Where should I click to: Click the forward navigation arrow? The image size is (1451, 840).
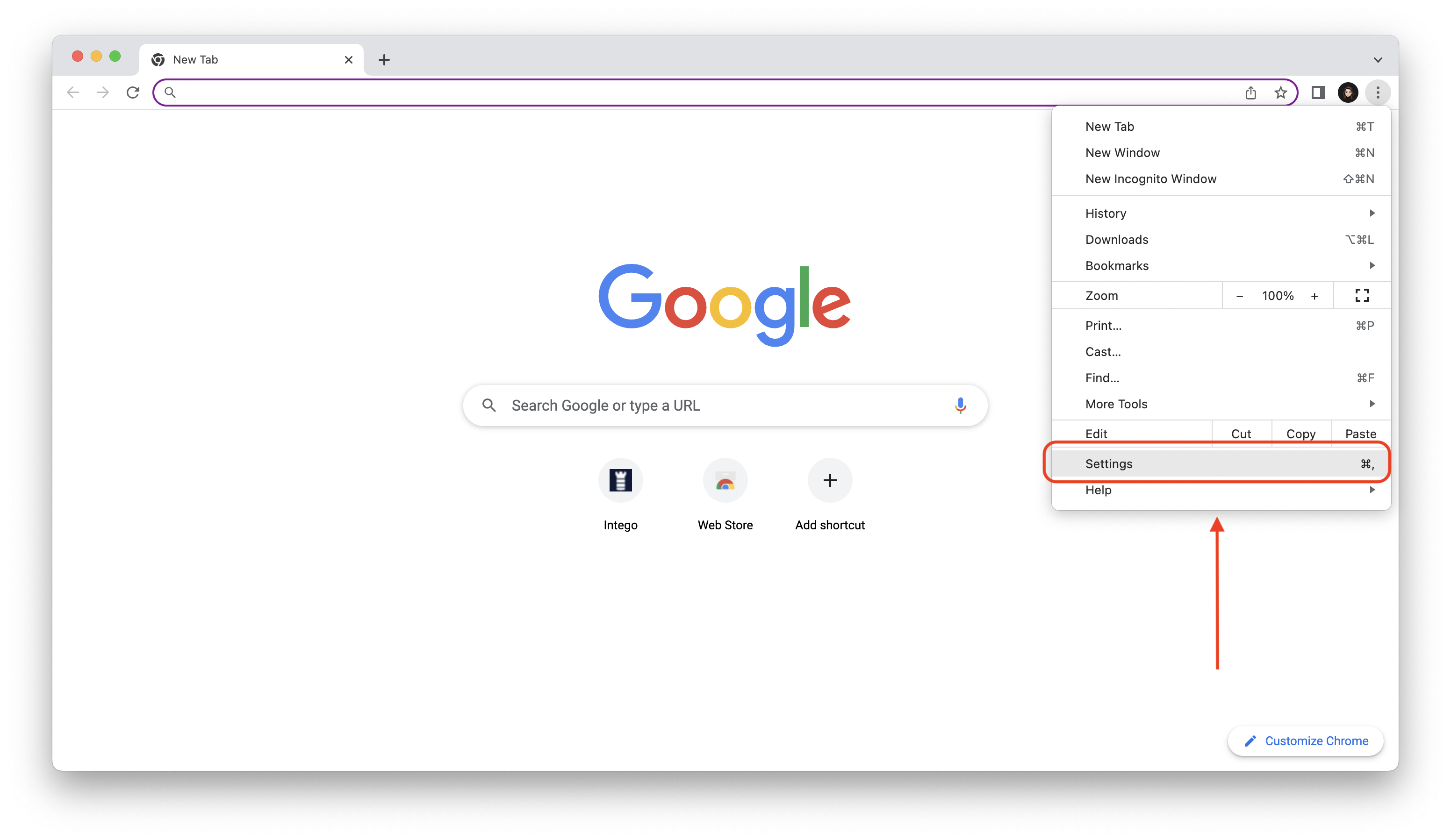coord(103,92)
